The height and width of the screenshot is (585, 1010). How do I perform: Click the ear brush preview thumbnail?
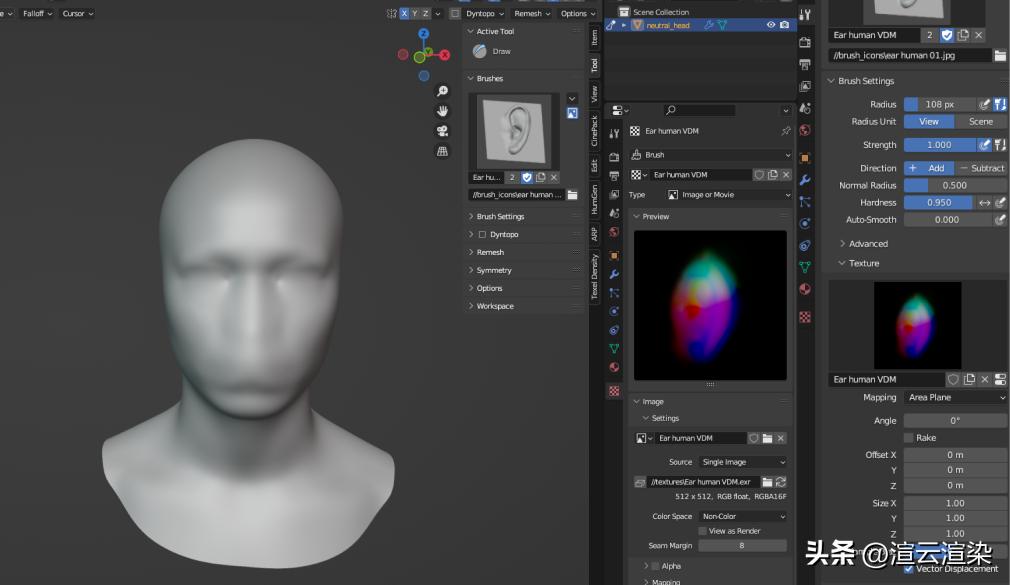coord(512,130)
